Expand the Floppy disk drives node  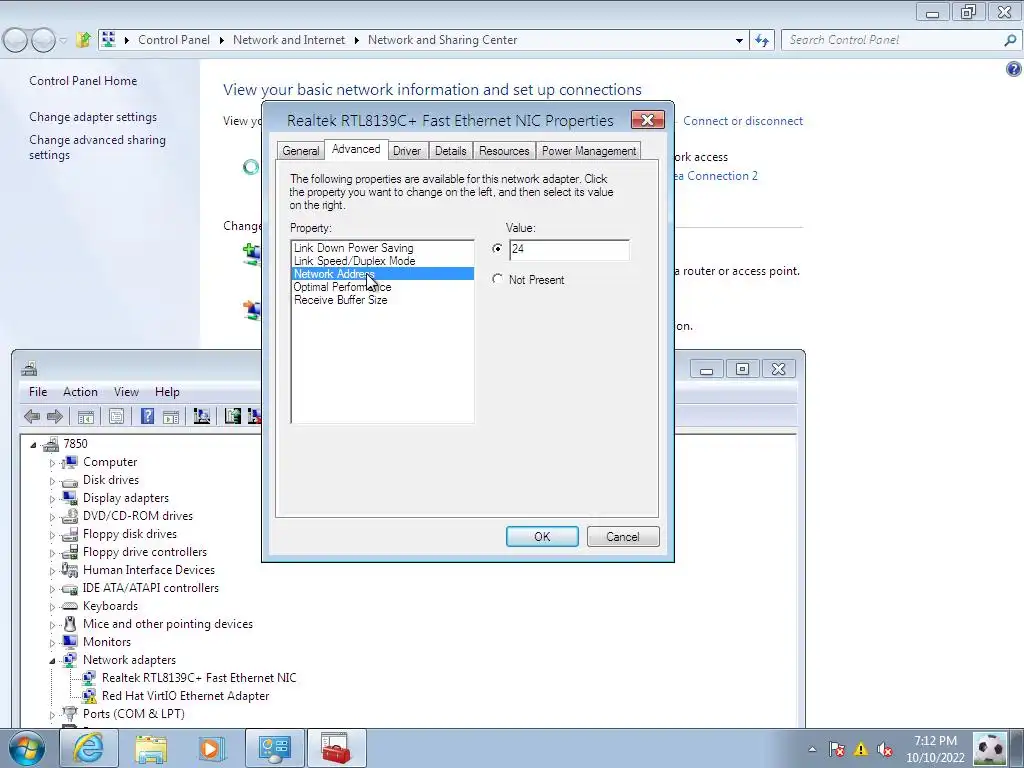[x=53, y=535]
